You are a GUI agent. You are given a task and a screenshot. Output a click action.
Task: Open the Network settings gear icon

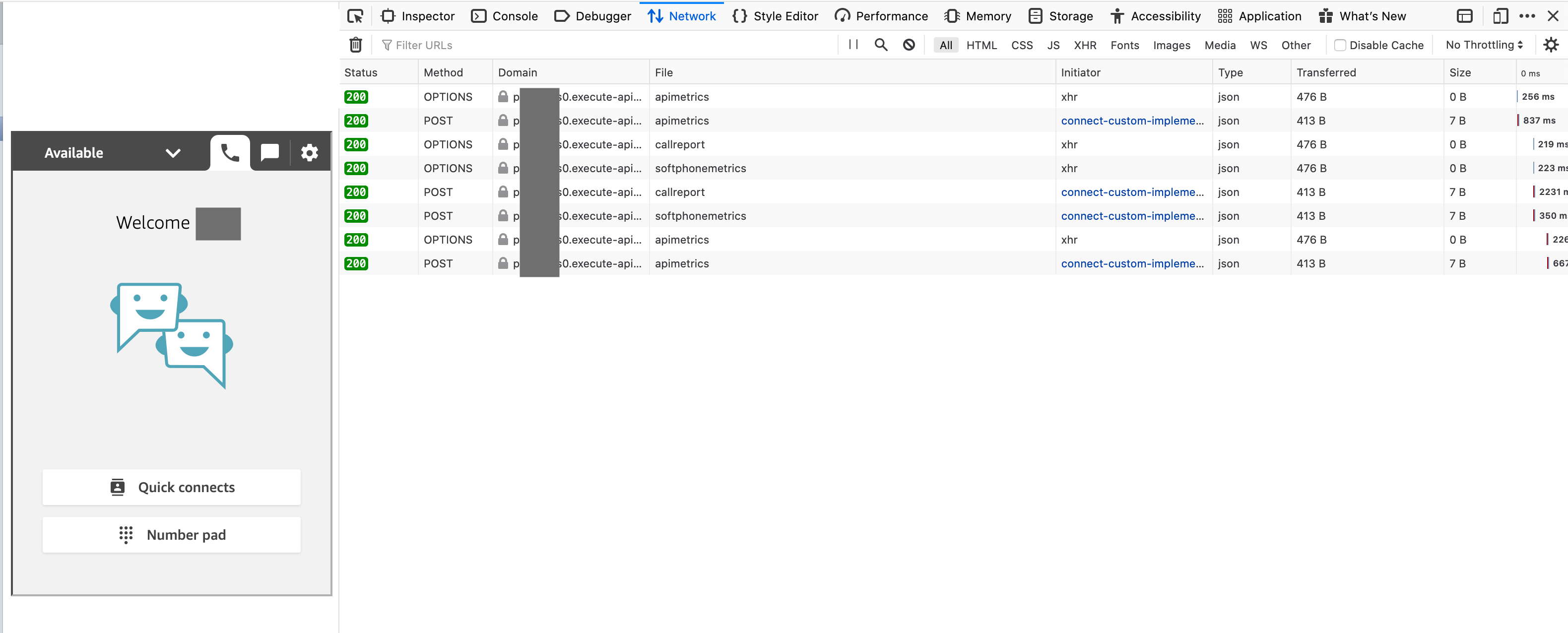coord(1551,45)
